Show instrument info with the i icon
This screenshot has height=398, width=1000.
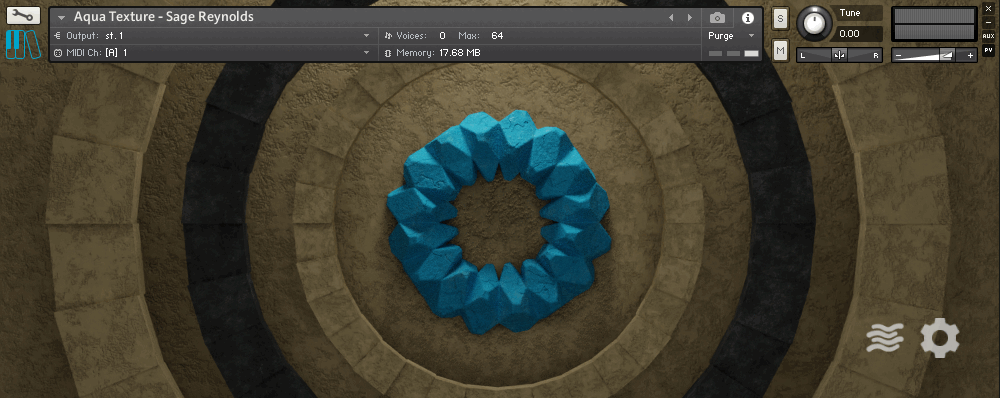748,18
